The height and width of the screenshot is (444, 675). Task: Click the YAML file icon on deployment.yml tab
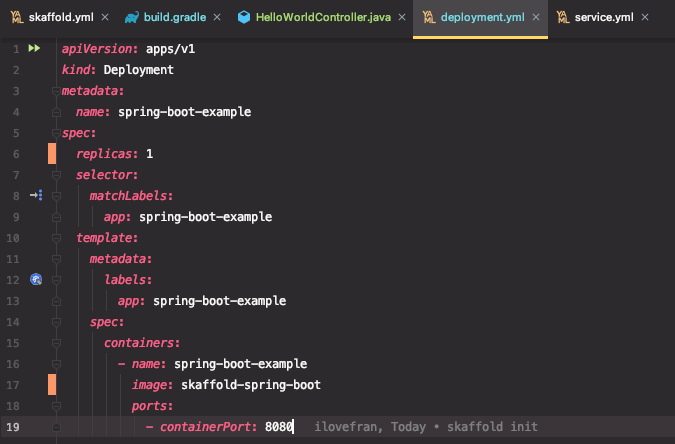(429, 17)
